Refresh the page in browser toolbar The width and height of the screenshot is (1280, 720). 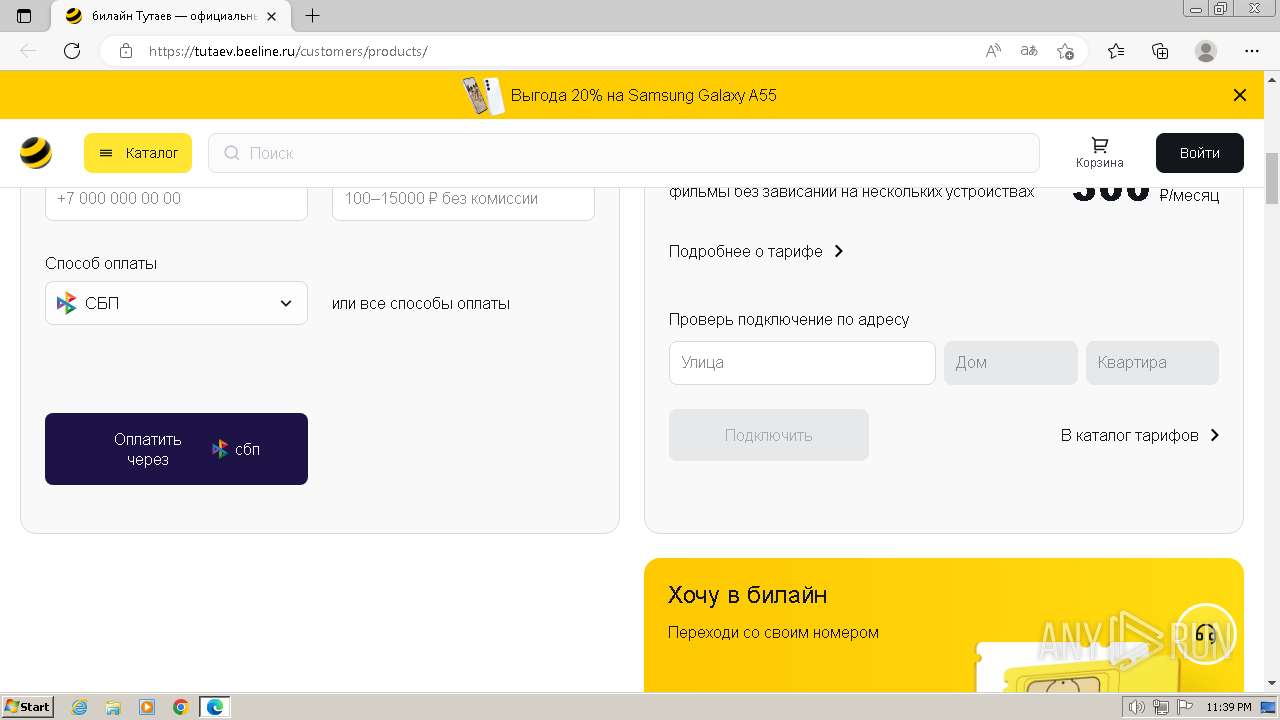click(72, 51)
